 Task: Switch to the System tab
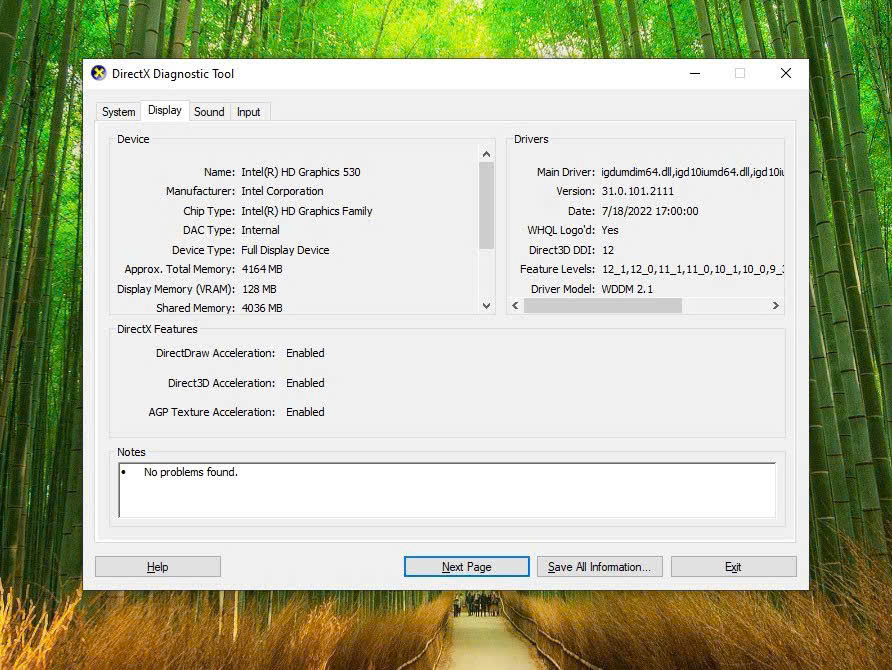point(118,112)
